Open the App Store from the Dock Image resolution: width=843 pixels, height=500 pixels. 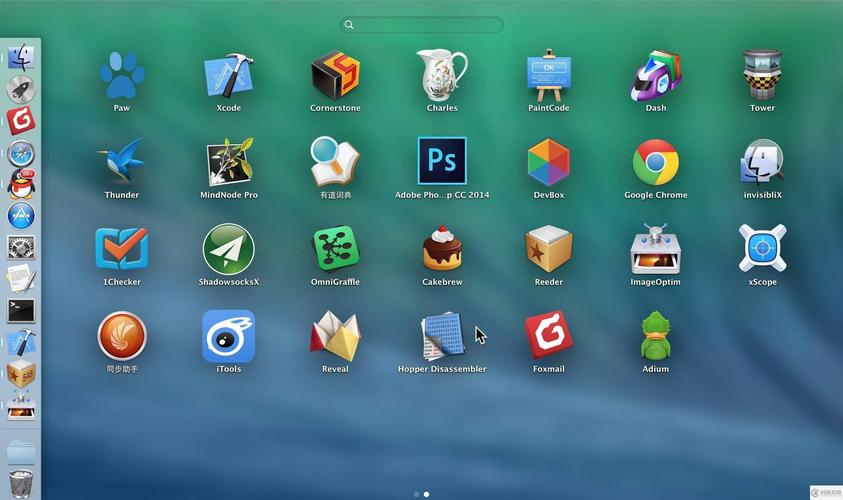21,216
